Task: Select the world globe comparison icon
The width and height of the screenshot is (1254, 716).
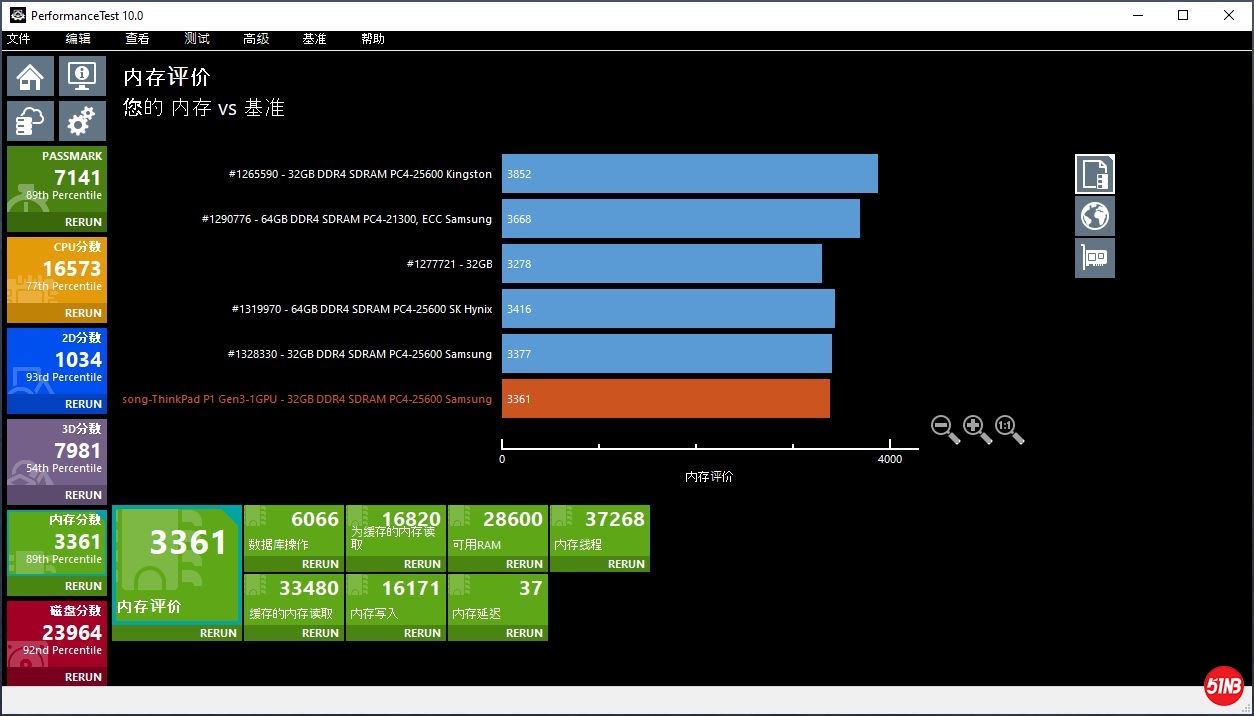Action: click(x=1095, y=216)
